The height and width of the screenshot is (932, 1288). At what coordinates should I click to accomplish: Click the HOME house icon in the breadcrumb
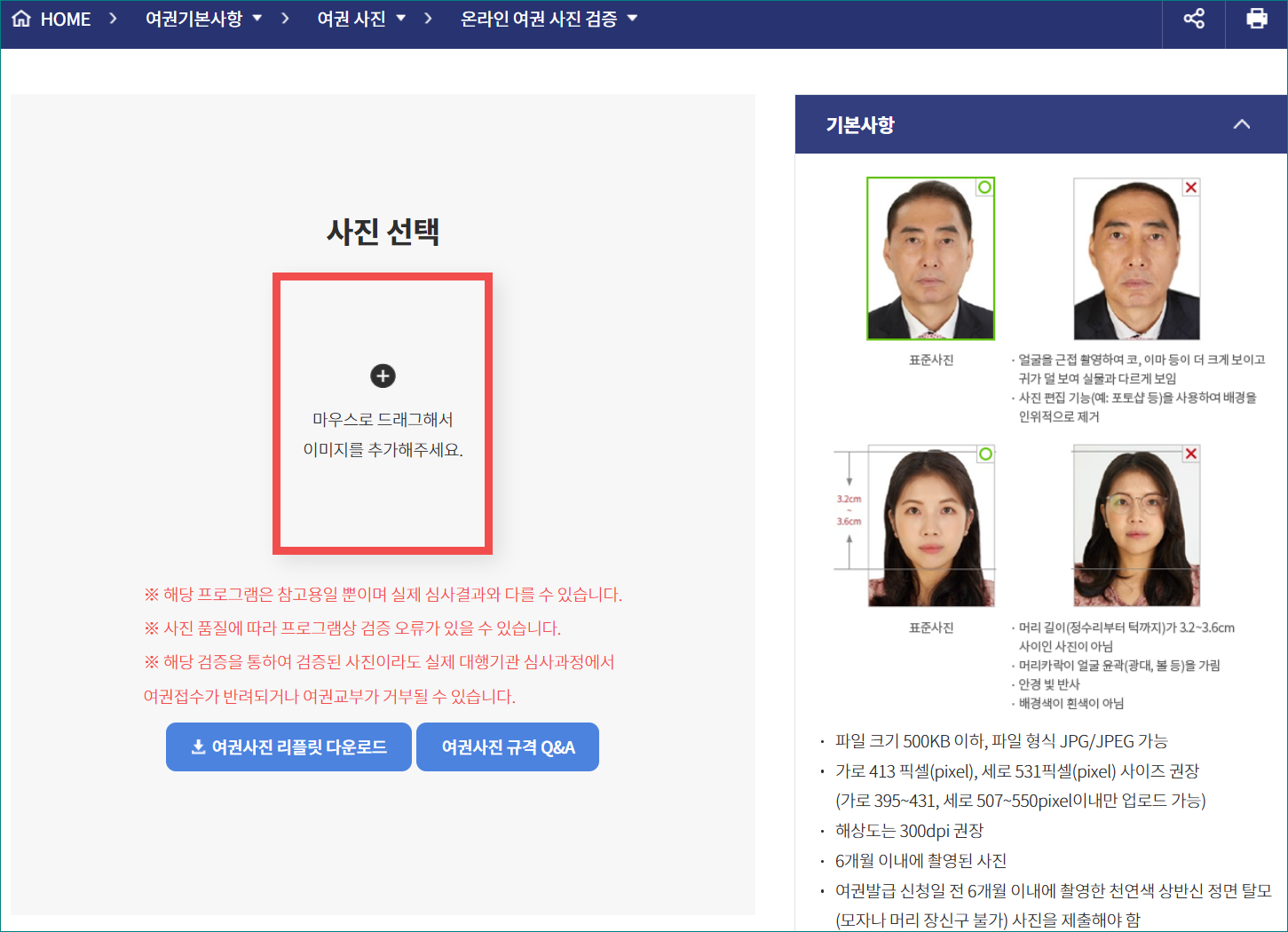[20, 18]
